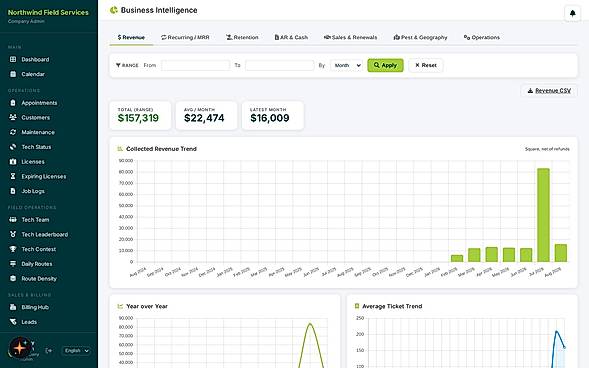589x368 pixels.
Task: Click the Year over Year chart icon
Action: pos(120,306)
